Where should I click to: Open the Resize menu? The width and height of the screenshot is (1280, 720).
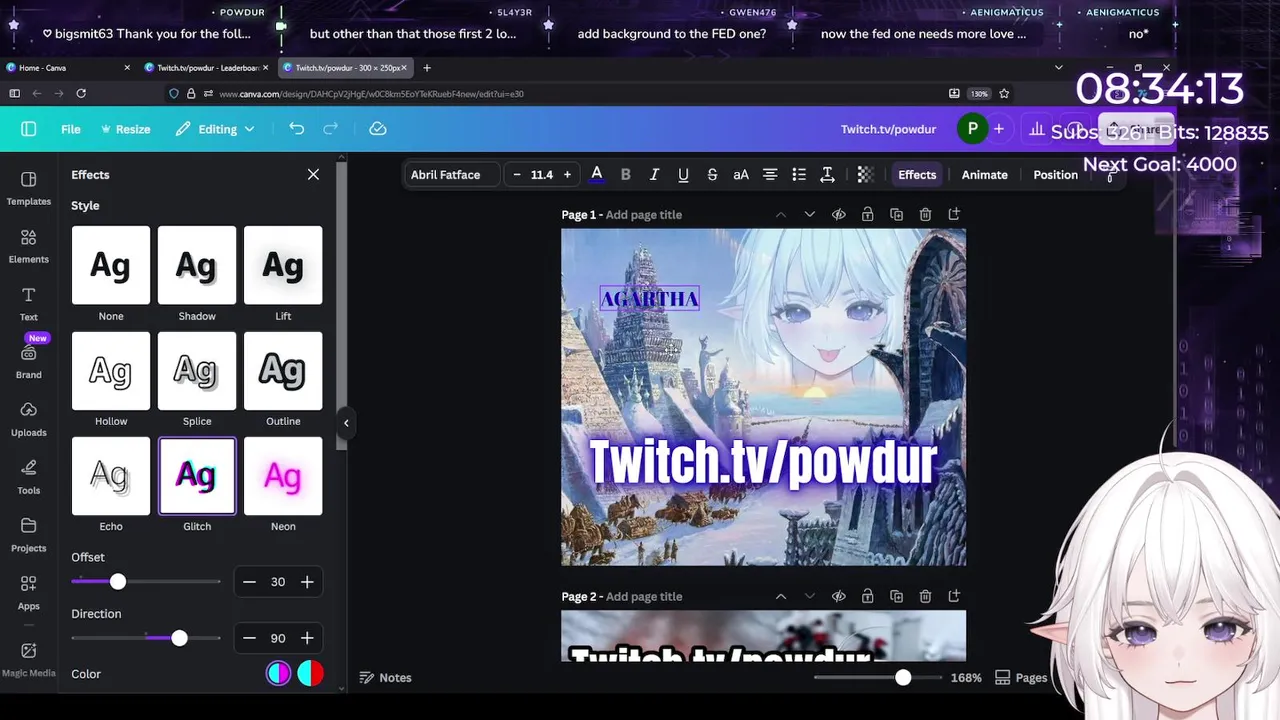coord(125,129)
